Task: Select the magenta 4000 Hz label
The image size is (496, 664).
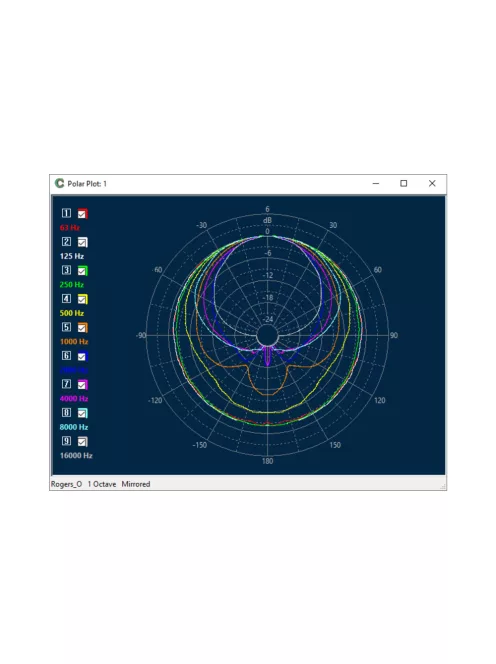Action: tap(74, 398)
